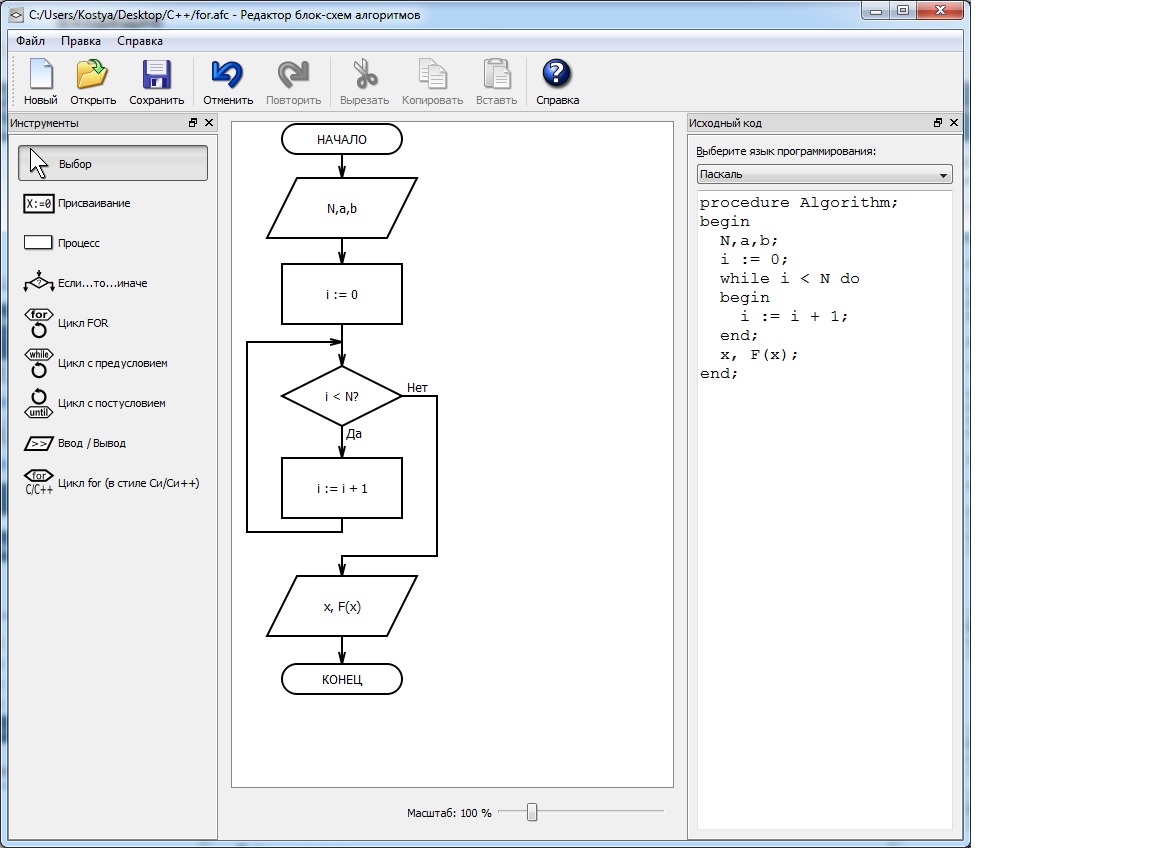Open the Файл menu
Viewport: 1152px width, 848px height.
coord(30,41)
